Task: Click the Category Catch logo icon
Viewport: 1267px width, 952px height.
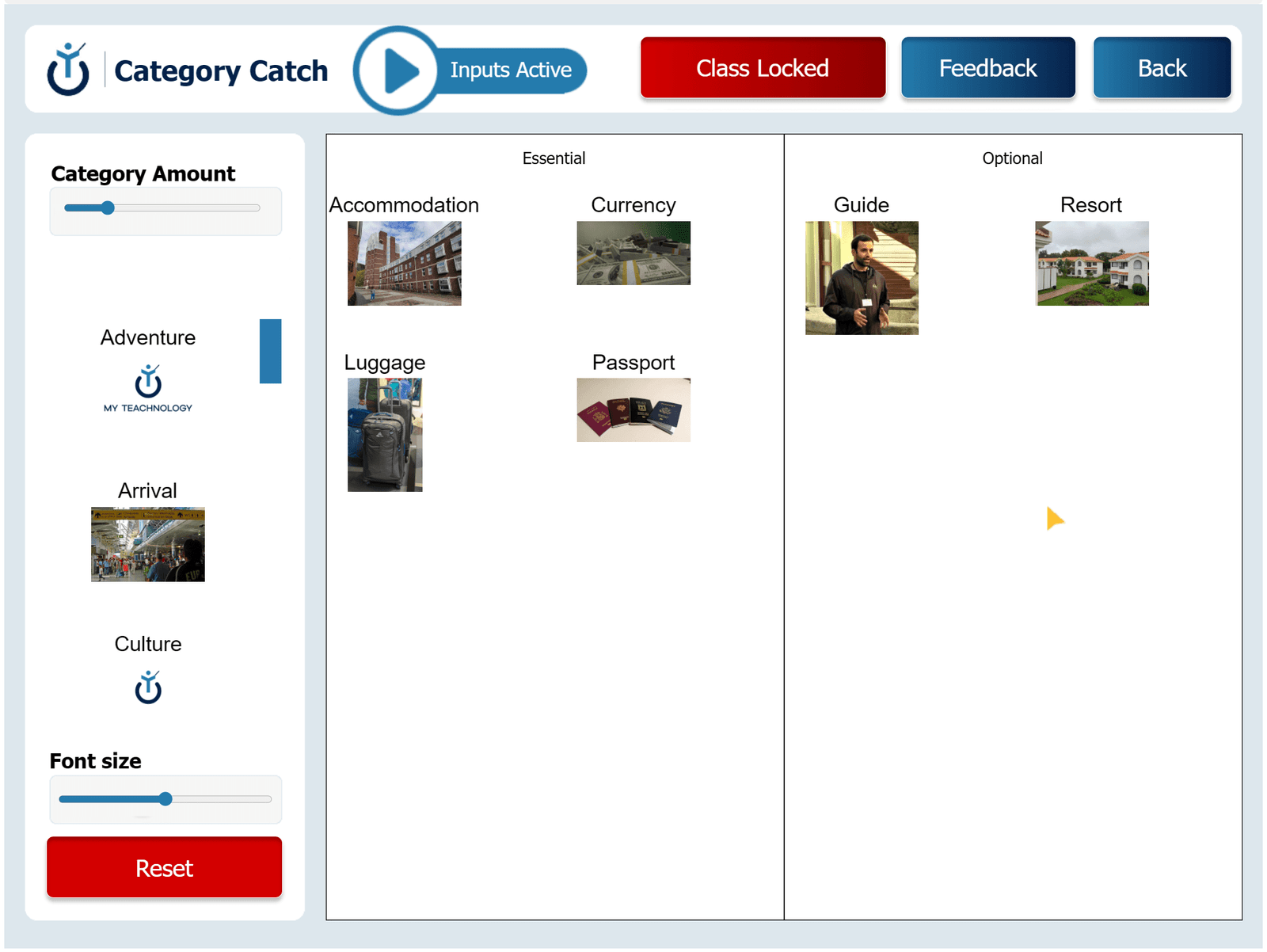Action: pyautogui.click(x=68, y=70)
